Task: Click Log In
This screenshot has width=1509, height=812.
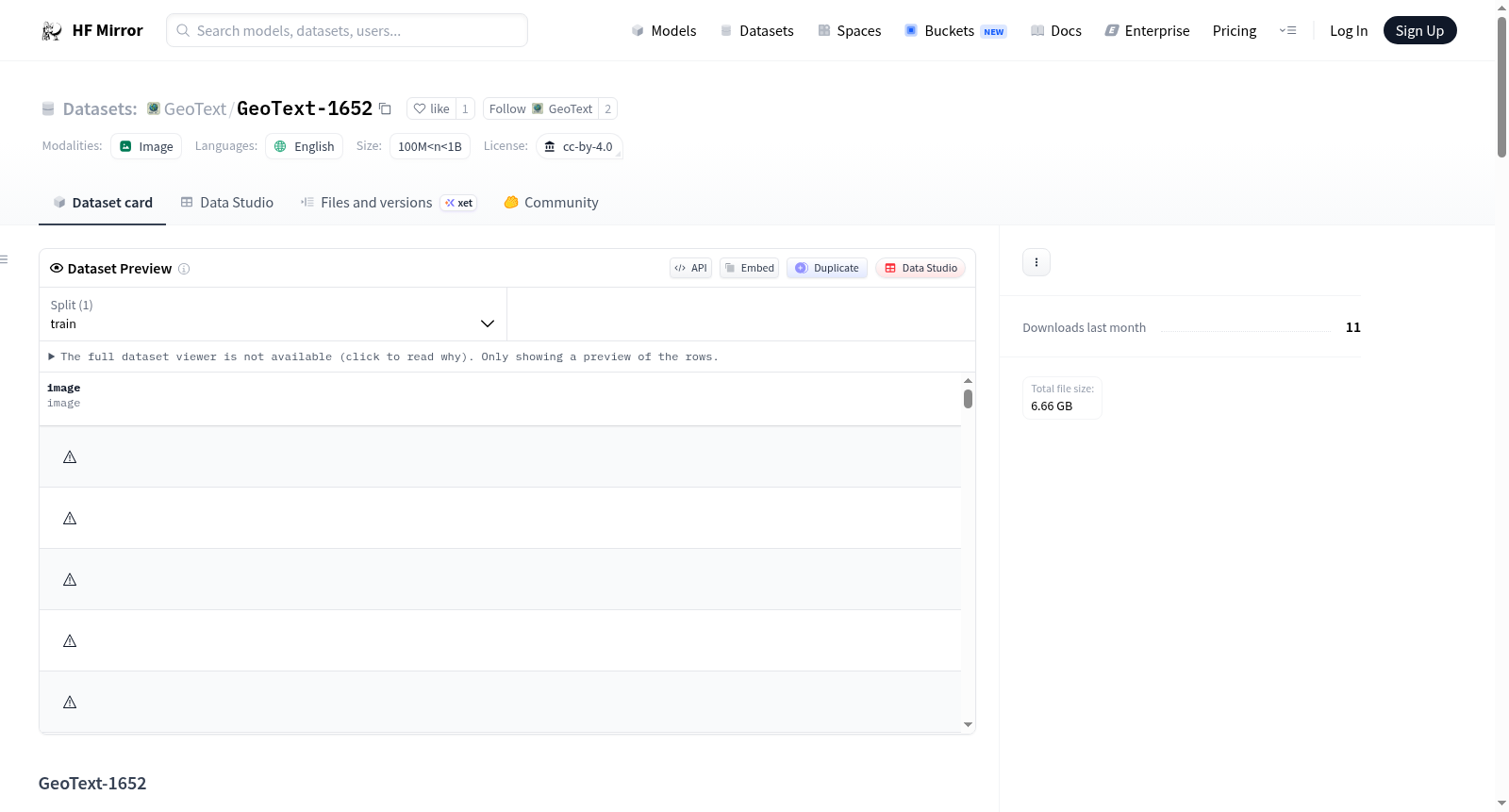Action: pyautogui.click(x=1349, y=31)
